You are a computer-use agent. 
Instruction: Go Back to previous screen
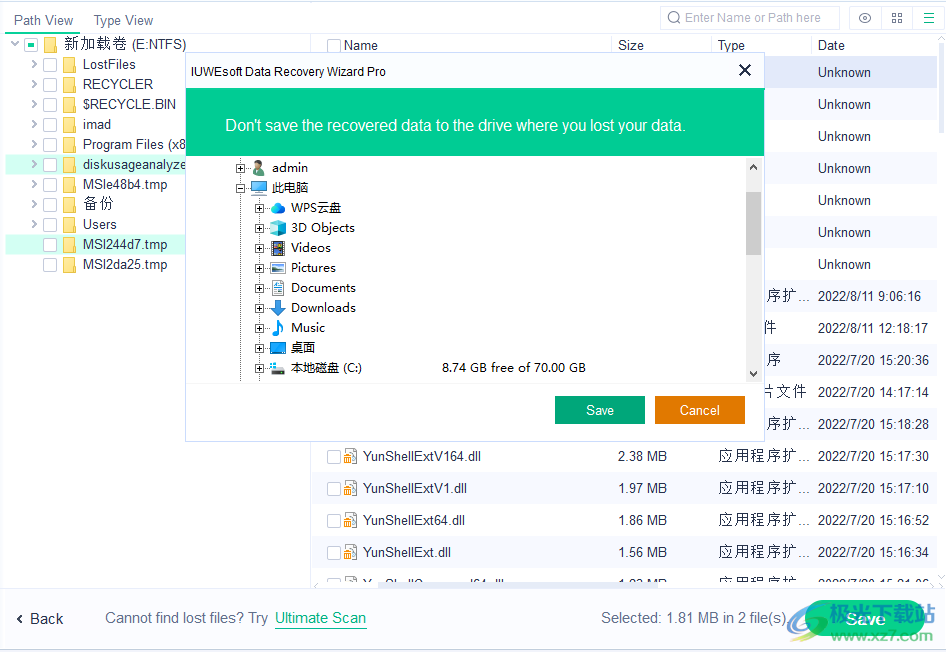click(40, 619)
